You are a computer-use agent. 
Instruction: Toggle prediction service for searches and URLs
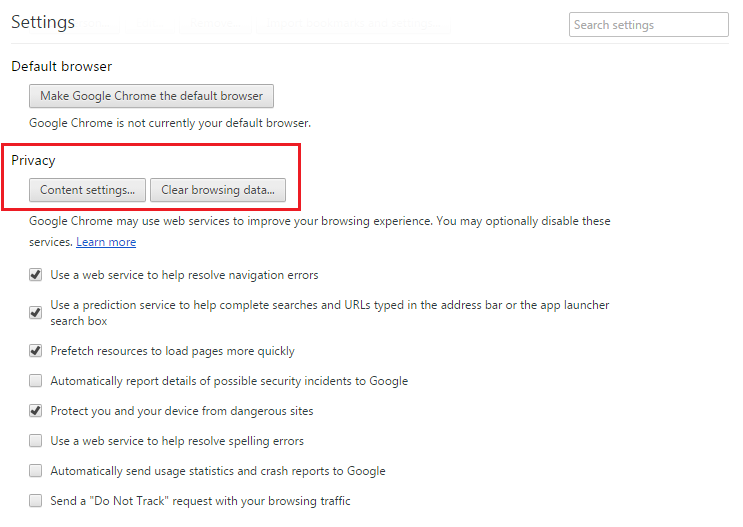pyautogui.click(x=36, y=313)
